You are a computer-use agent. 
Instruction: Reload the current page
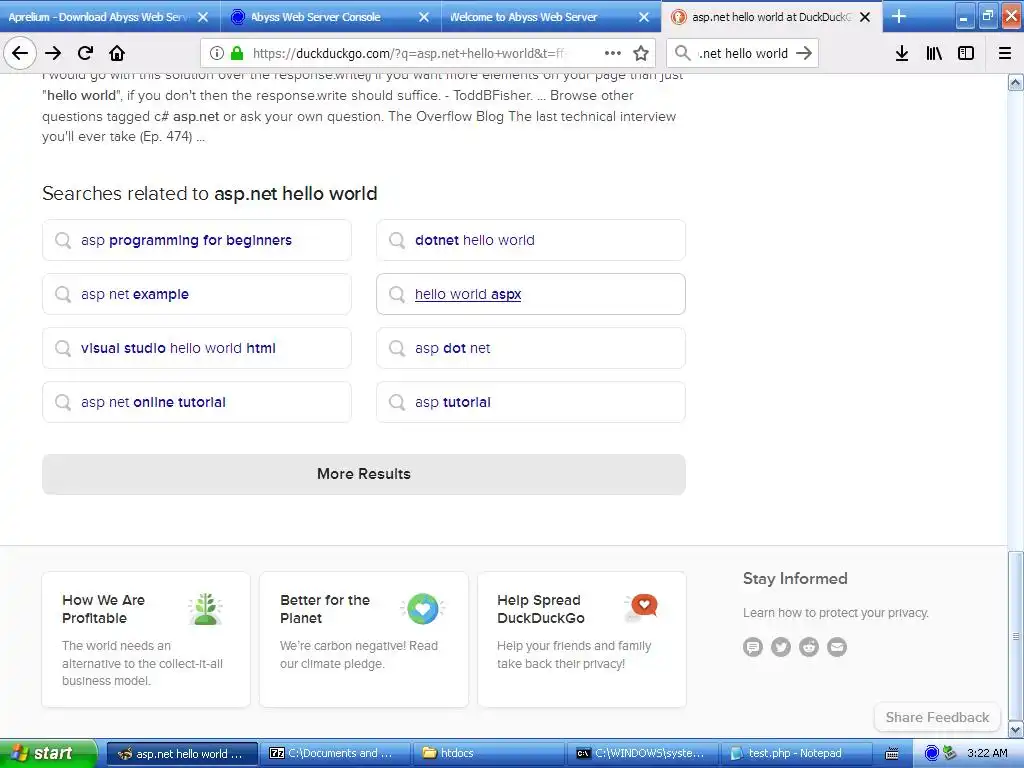(85, 53)
